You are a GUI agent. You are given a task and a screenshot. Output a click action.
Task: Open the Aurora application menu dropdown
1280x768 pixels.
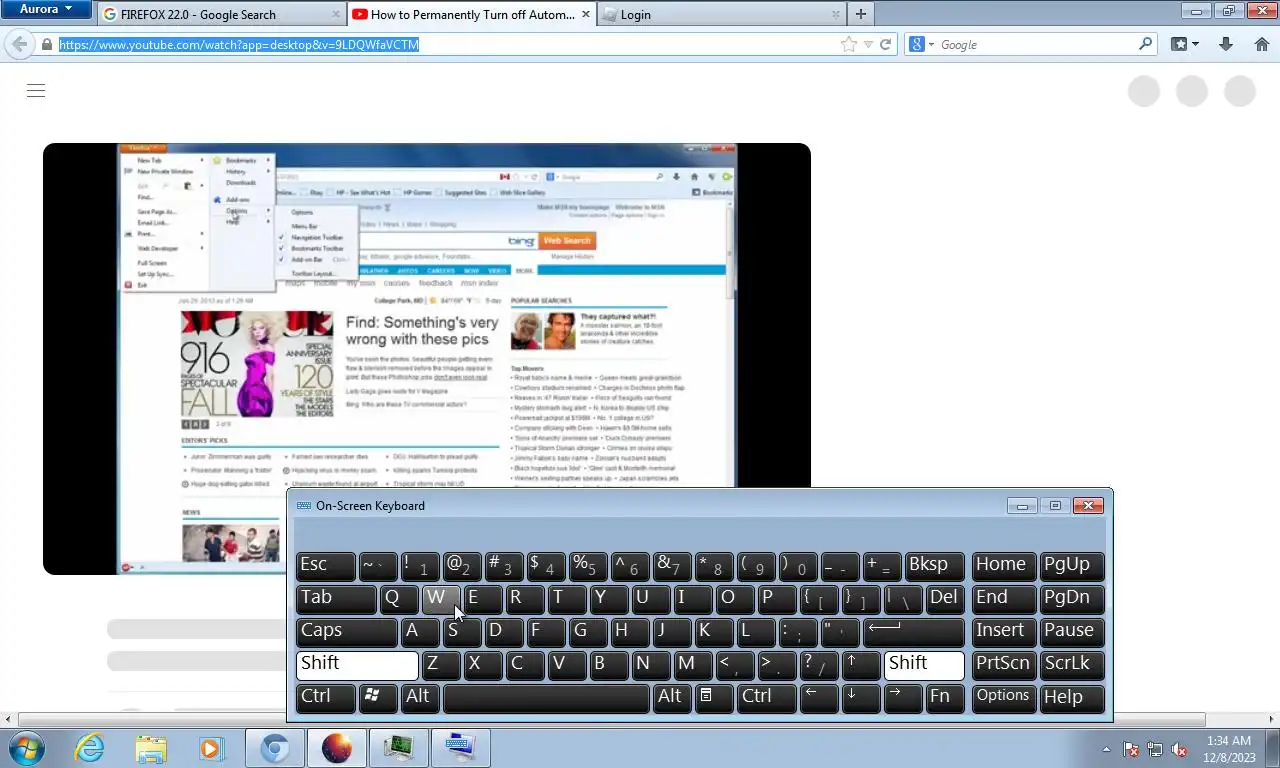[46, 9]
